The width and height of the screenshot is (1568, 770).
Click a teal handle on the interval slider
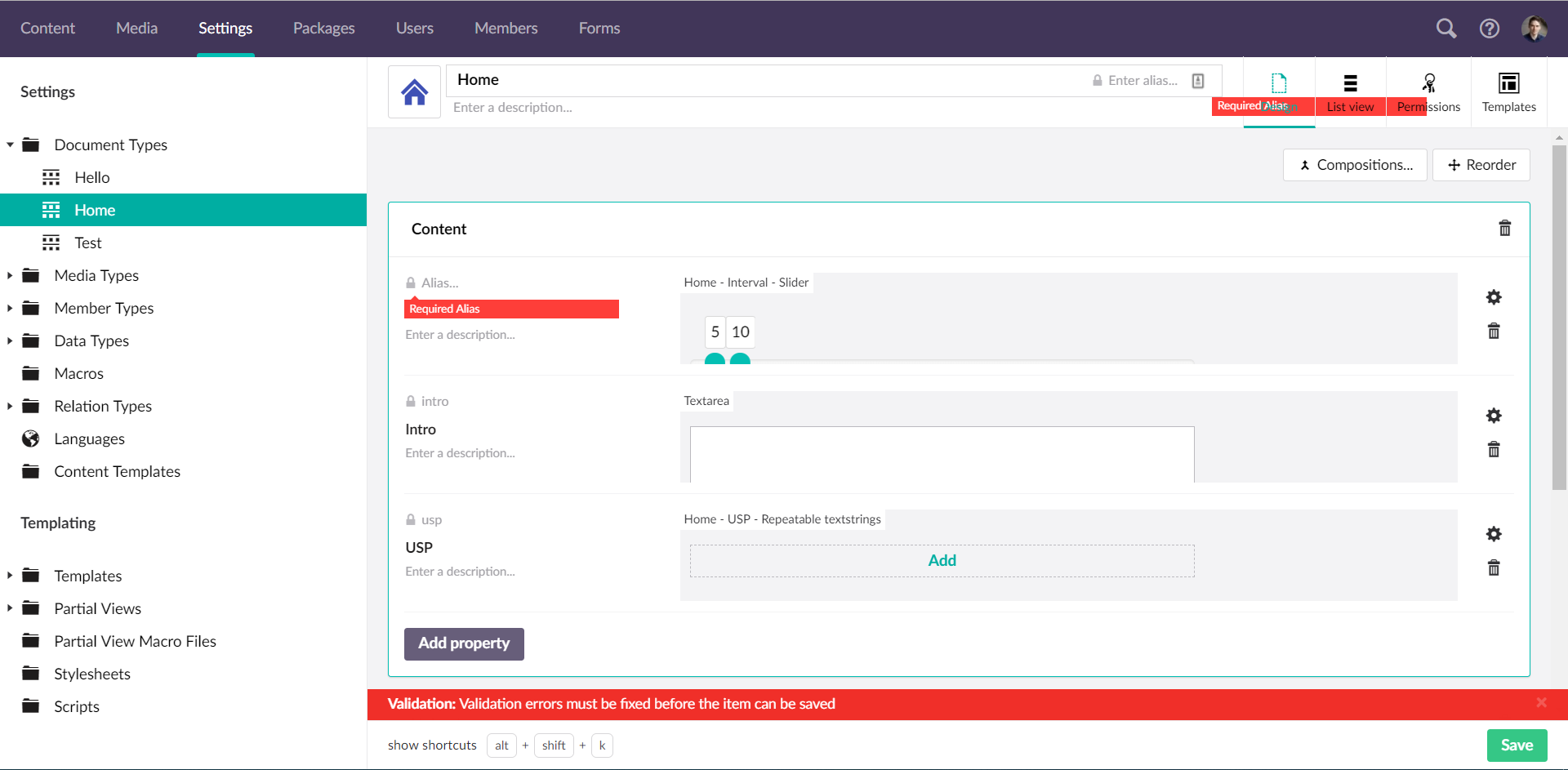tap(715, 359)
